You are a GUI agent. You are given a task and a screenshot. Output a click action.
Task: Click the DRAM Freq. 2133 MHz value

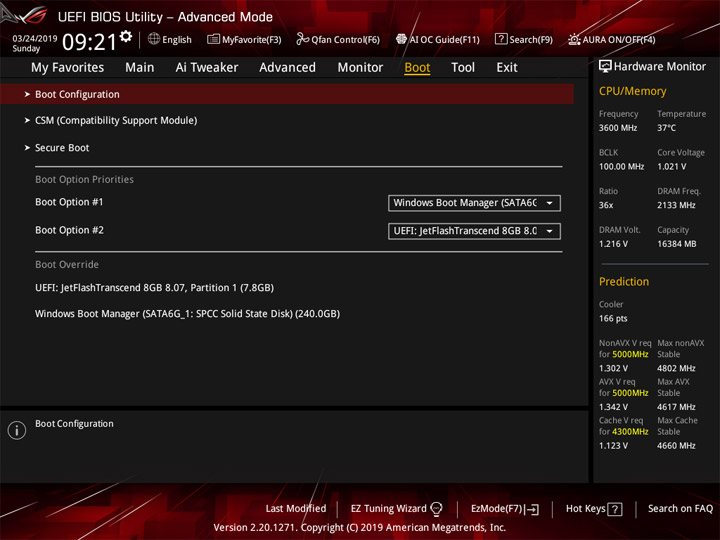point(676,205)
